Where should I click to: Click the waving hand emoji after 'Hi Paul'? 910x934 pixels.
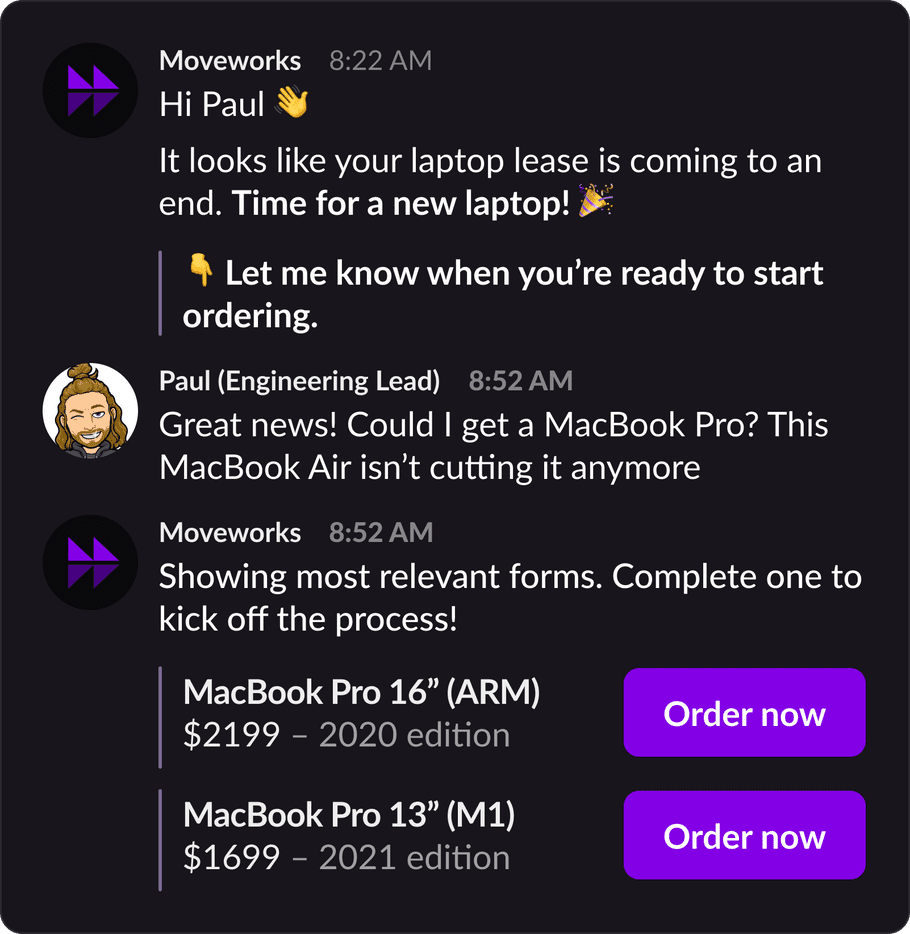[x=292, y=102]
